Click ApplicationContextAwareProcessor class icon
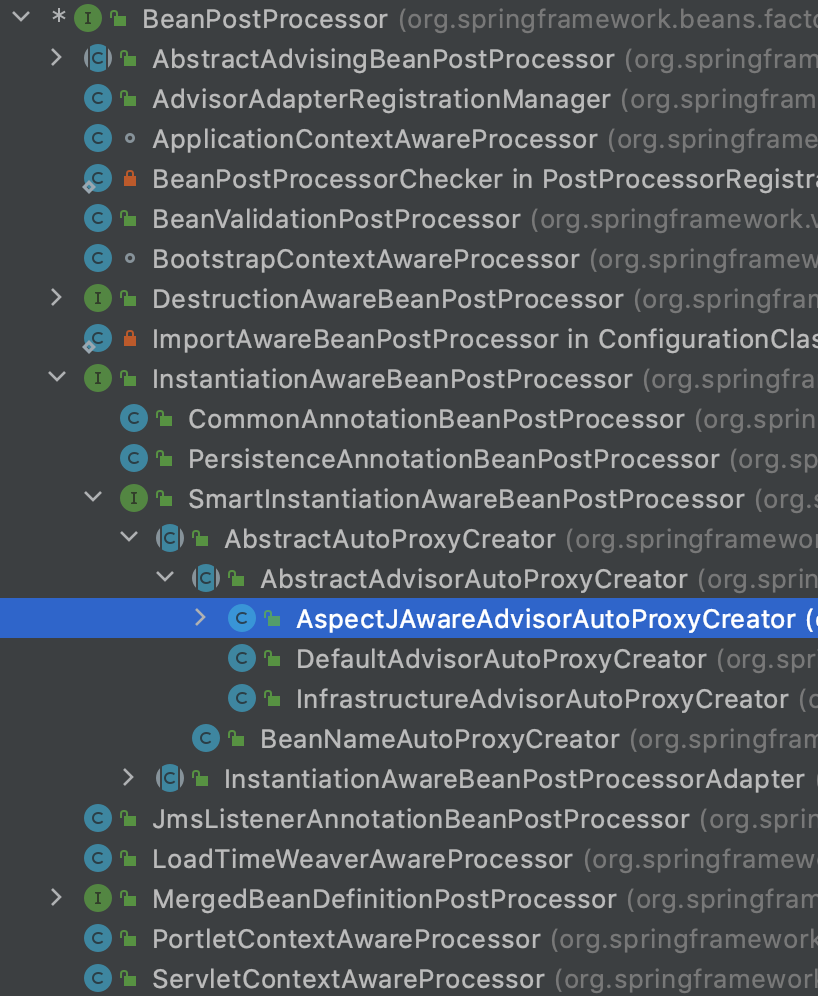818x996 pixels. 98,138
